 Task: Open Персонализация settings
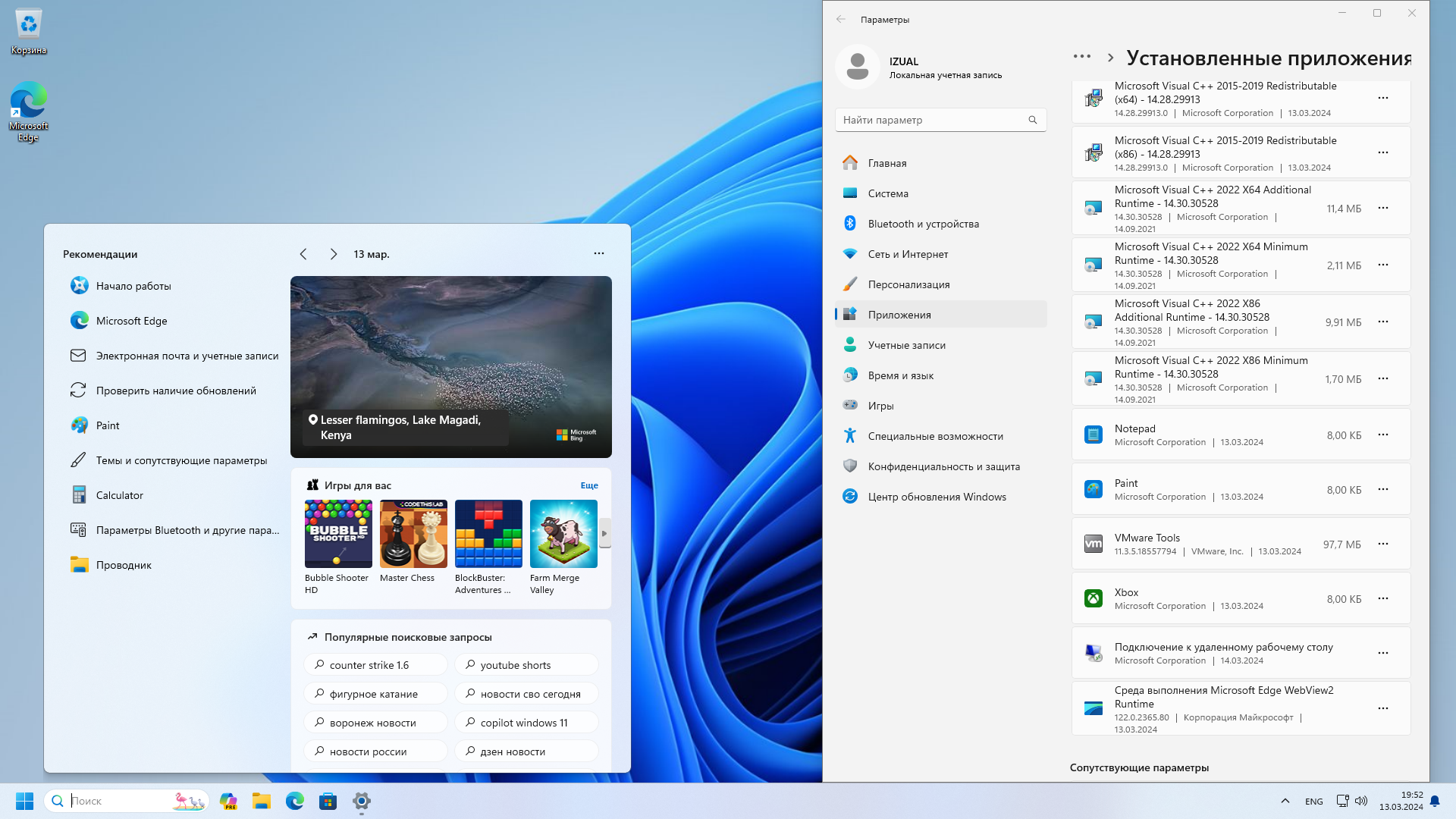point(940,284)
